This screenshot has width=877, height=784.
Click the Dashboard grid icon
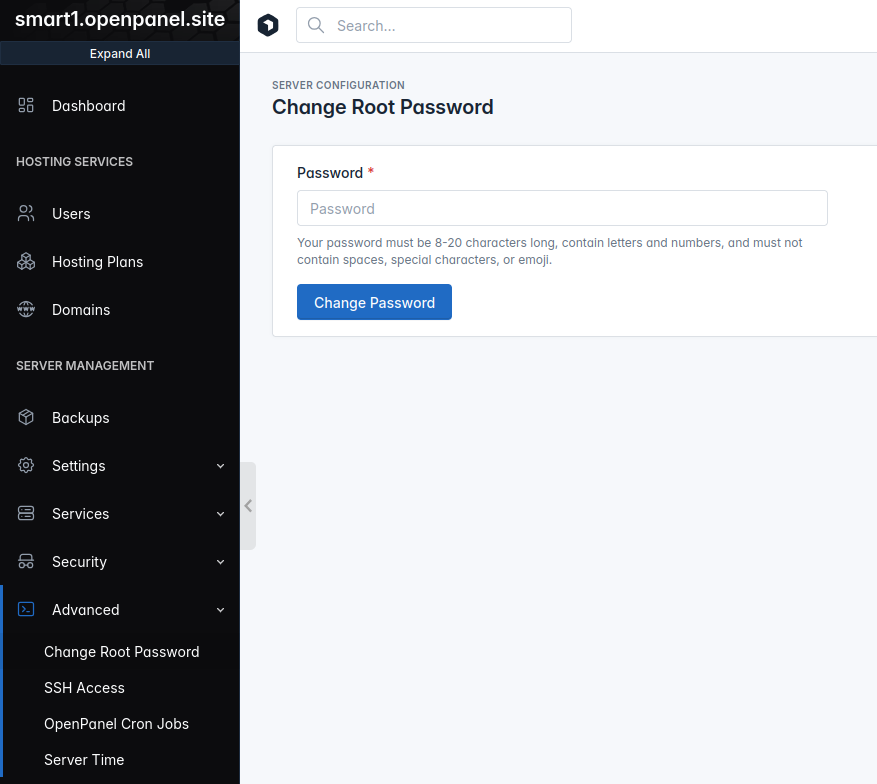pyautogui.click(x=26, y=105)
